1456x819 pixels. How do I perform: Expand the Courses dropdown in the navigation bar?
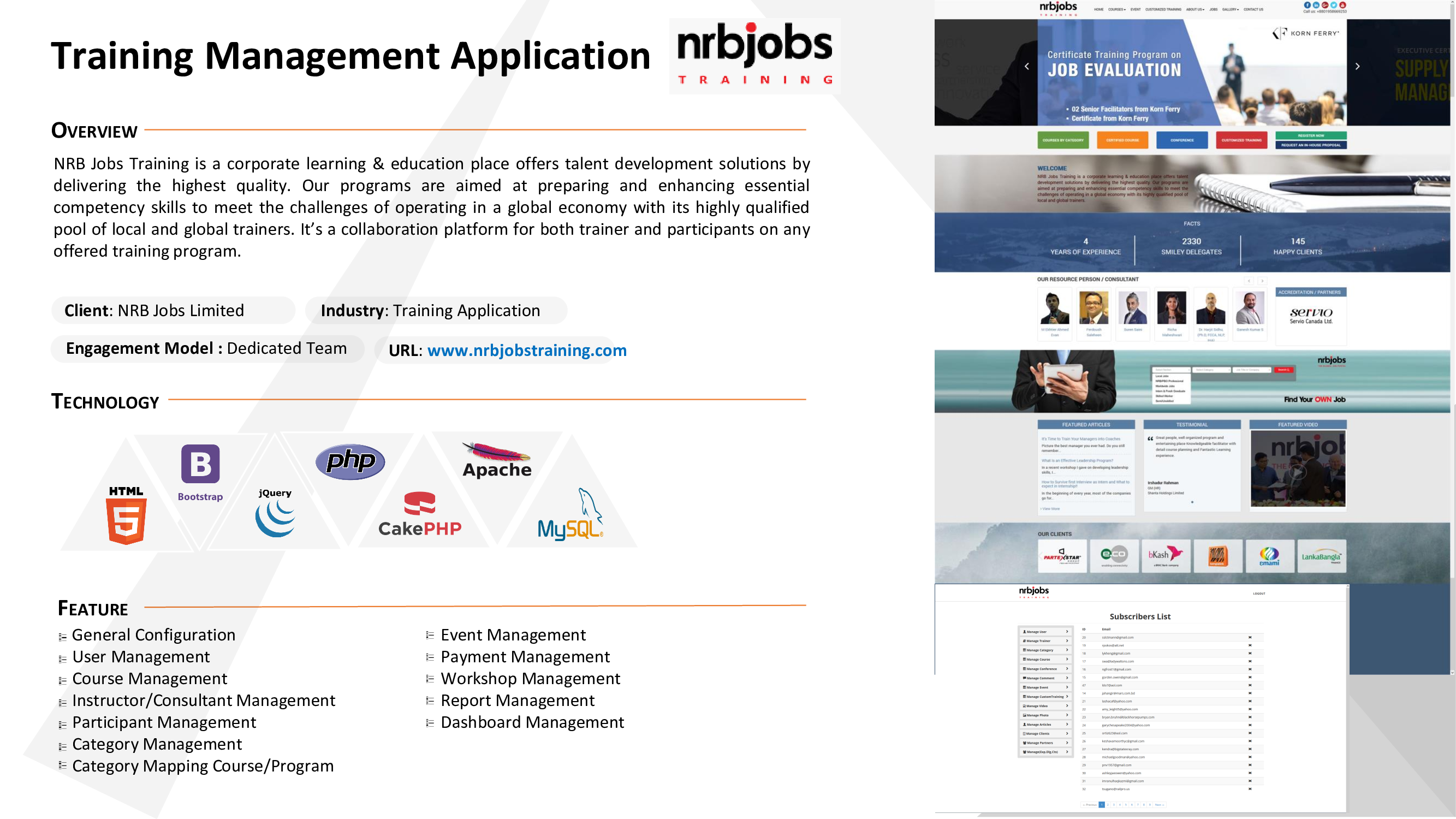tap(1117, 10)
